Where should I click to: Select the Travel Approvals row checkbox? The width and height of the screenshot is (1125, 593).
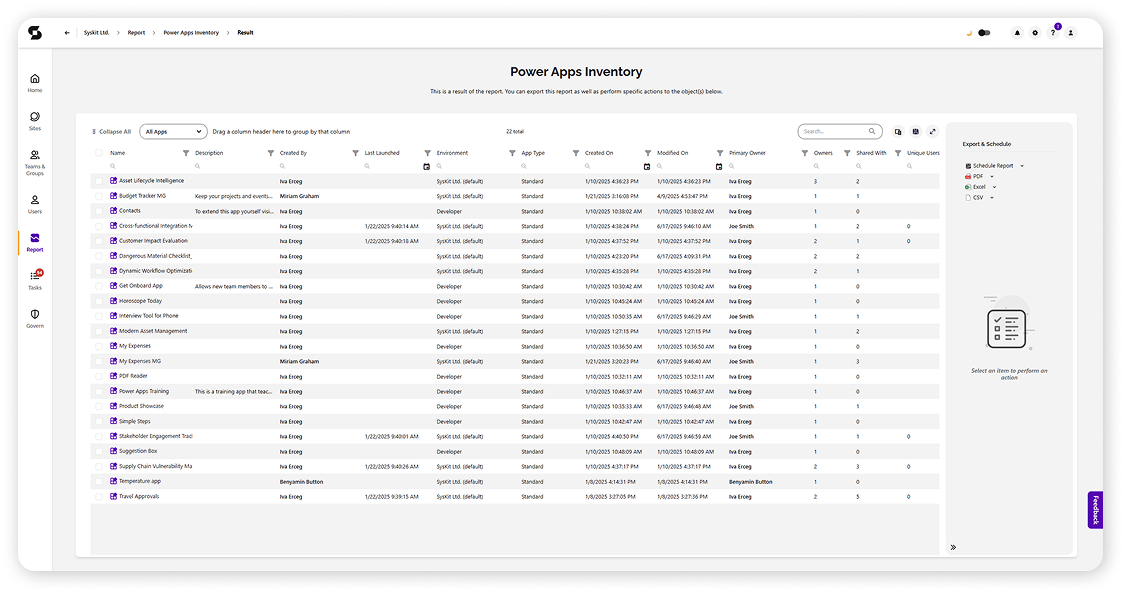tap(99, 496)
